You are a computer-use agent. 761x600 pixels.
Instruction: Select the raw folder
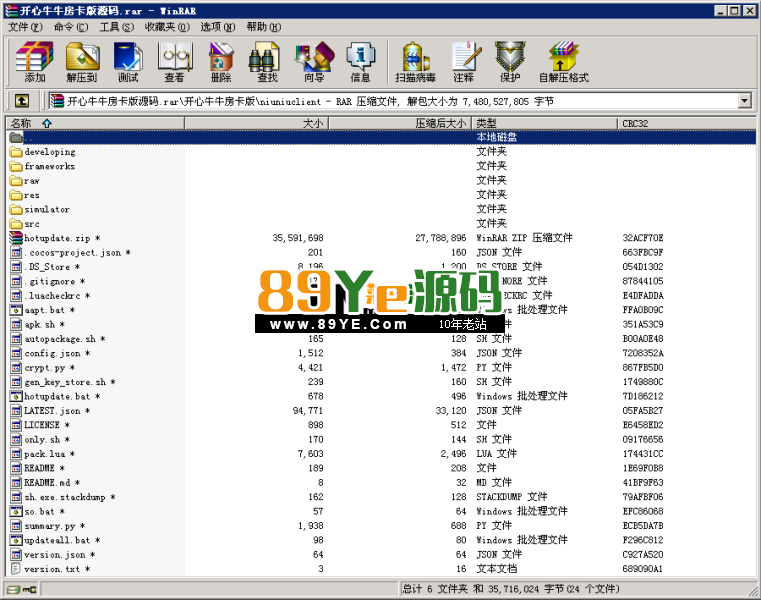[24, 181]
